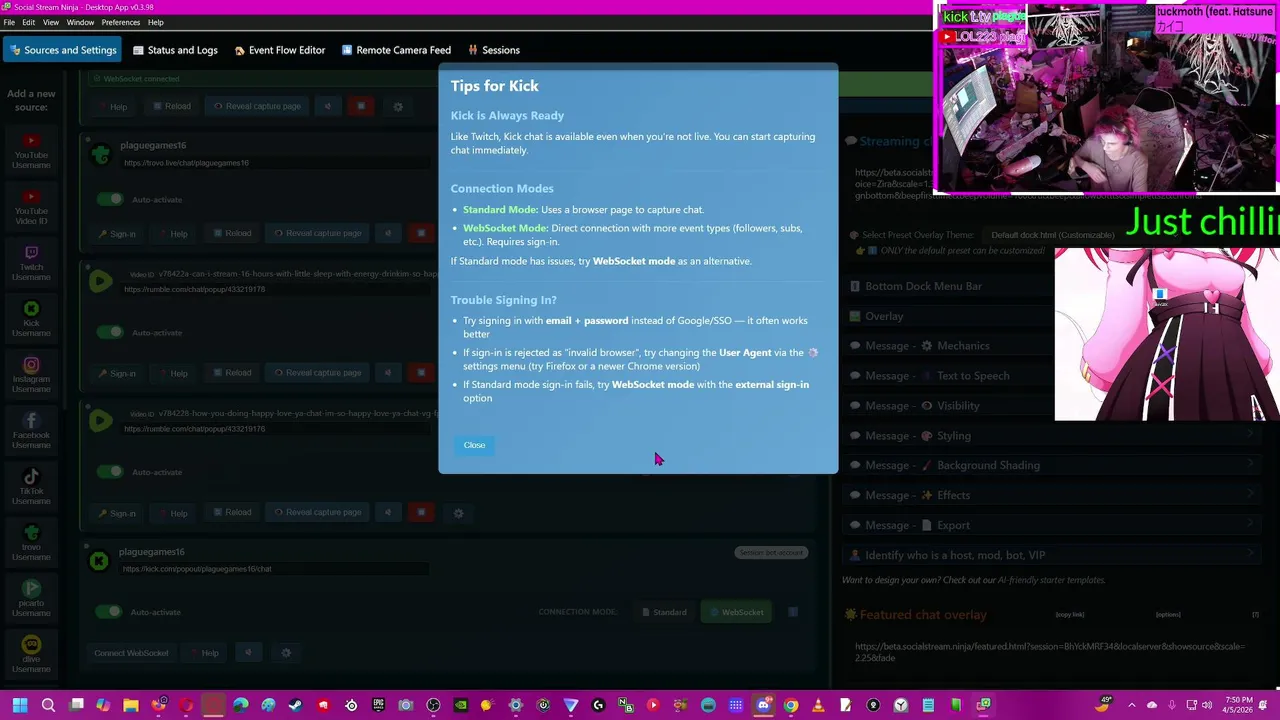Expand Message - Effects section
Screen dimensions: 1280x720
pos(1053,495)
